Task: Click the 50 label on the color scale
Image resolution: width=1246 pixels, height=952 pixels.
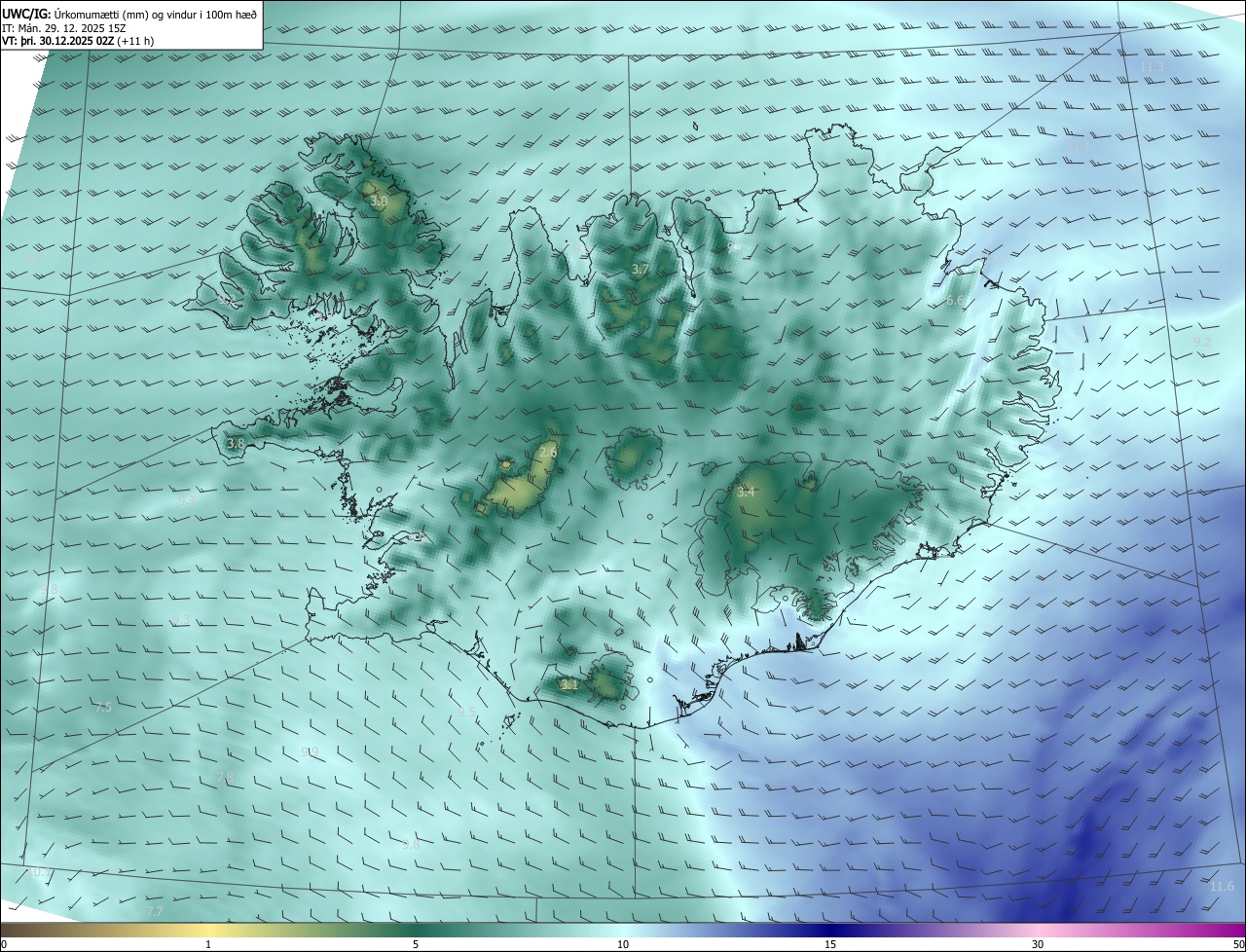Action: [1238, 944]
